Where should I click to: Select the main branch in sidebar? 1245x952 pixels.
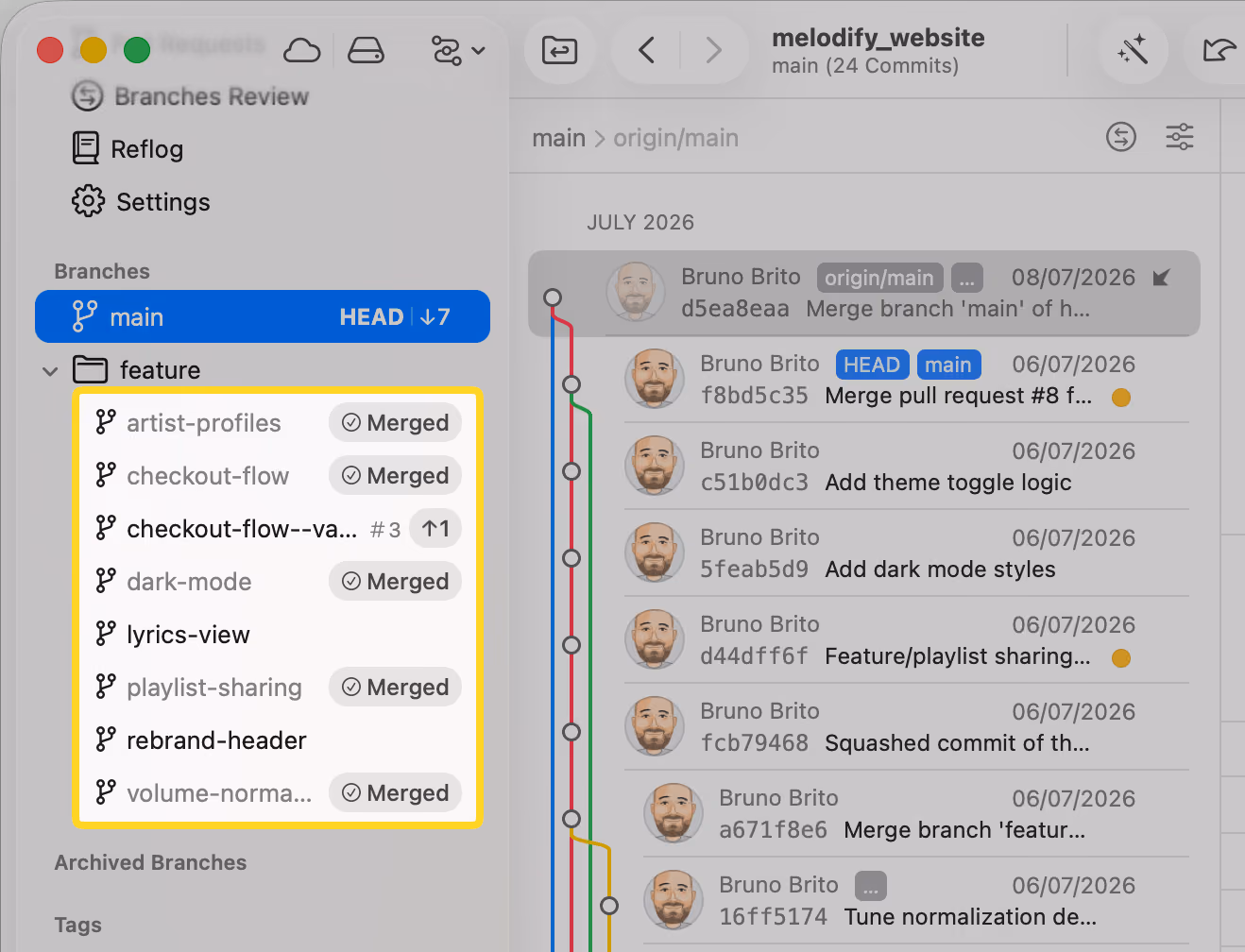(x=263, y=316)
